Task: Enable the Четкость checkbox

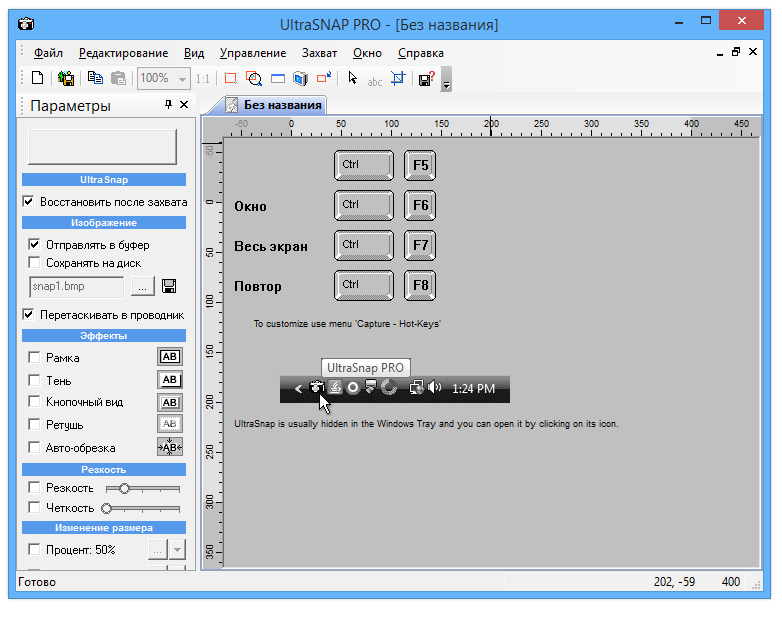Action: click(34, 507)
